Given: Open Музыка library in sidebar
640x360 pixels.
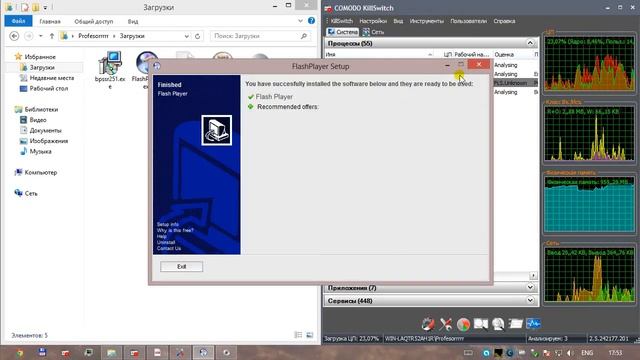Looking at the screenshot, I should pos(40,151).
